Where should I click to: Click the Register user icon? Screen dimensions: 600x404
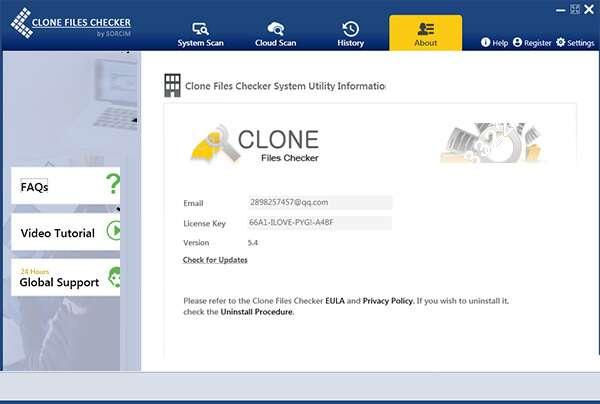(517, 42)
